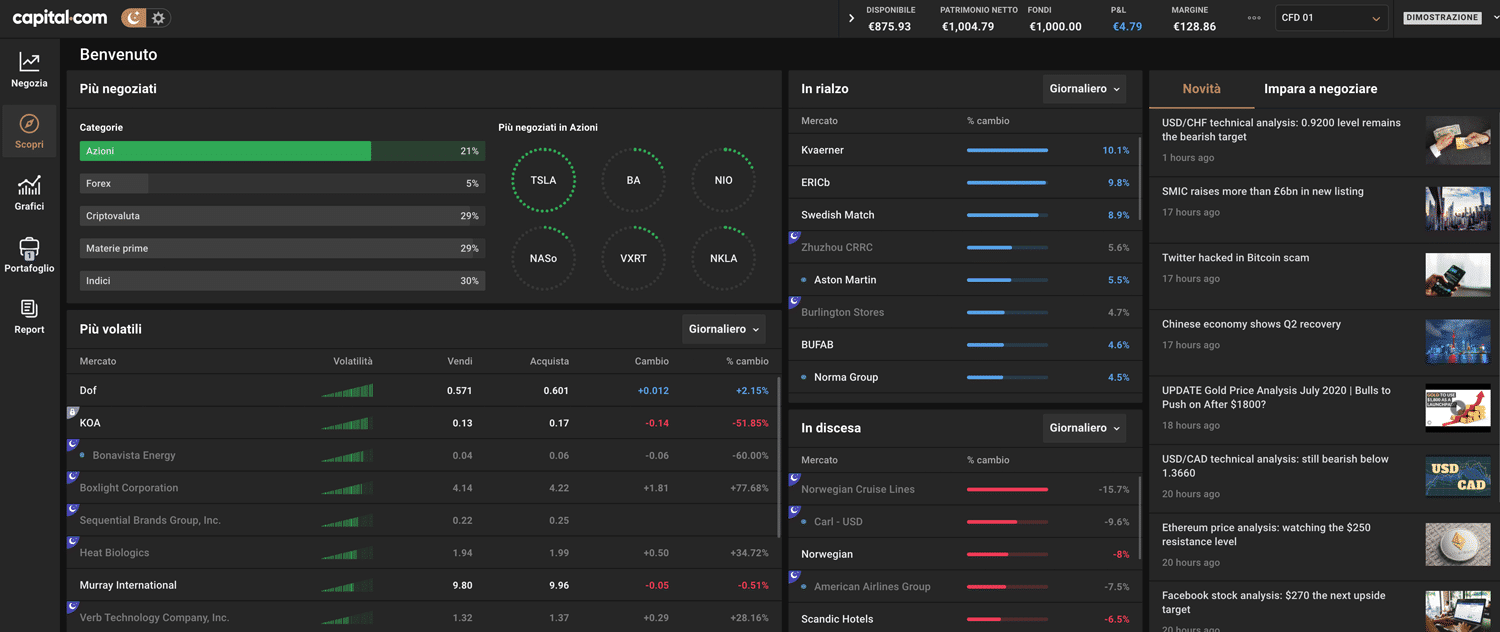Switch to the Impara a negoziare tab
The height and width of the screenshot is (632, 1500).
coord(1320,89)
